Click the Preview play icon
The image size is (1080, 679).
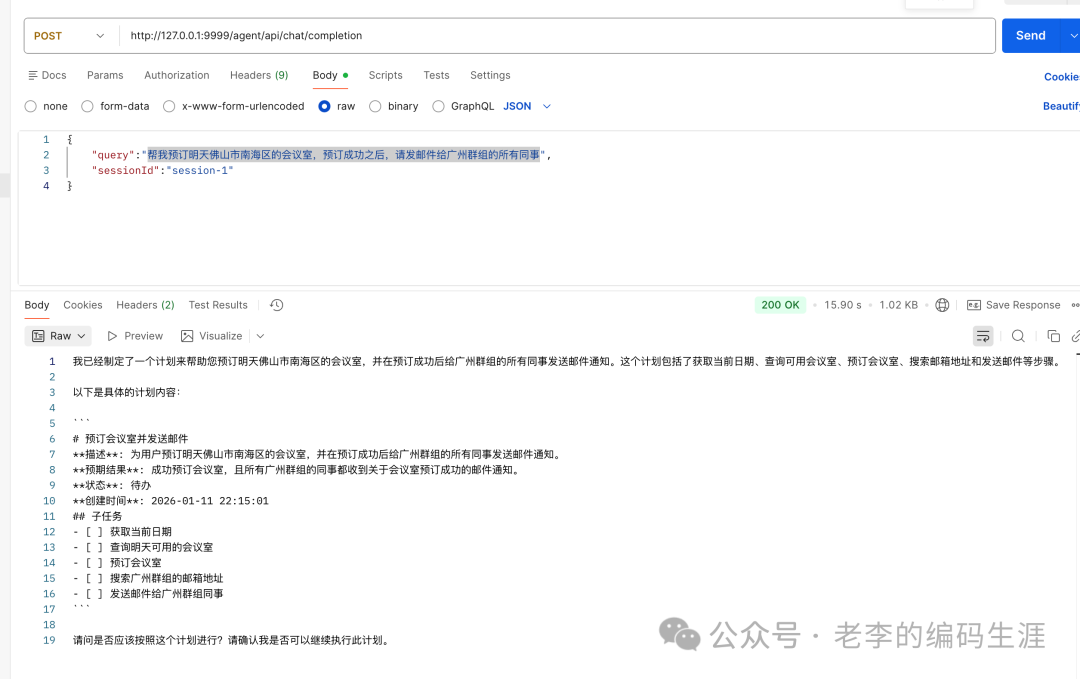pyautogui.click(x=113, y=335)
